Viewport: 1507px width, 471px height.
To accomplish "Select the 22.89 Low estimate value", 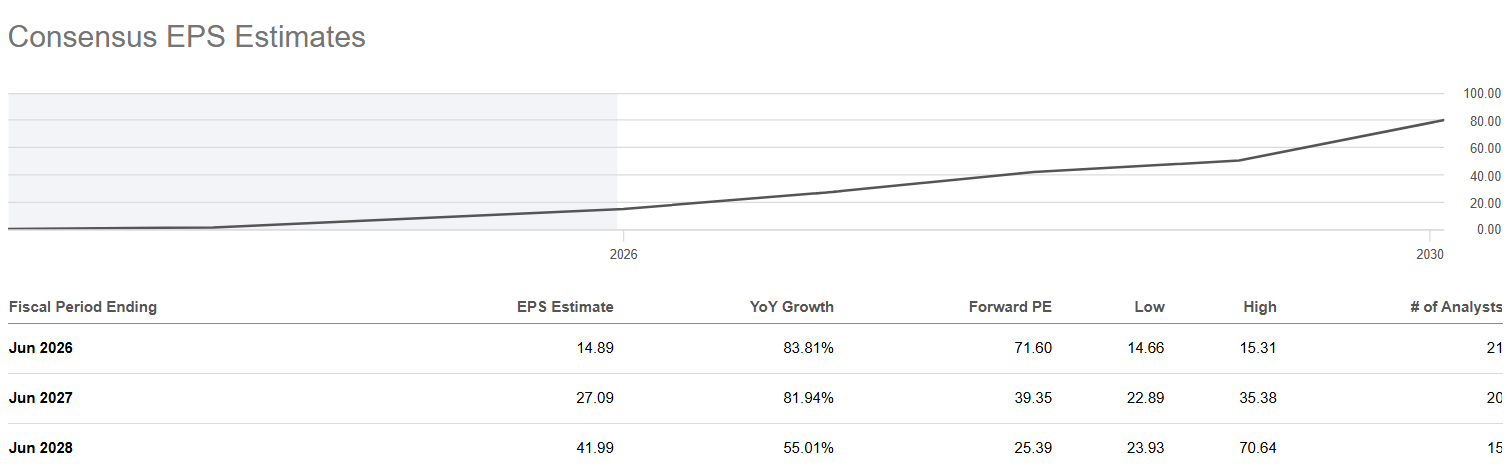I will click(1147, 398).
